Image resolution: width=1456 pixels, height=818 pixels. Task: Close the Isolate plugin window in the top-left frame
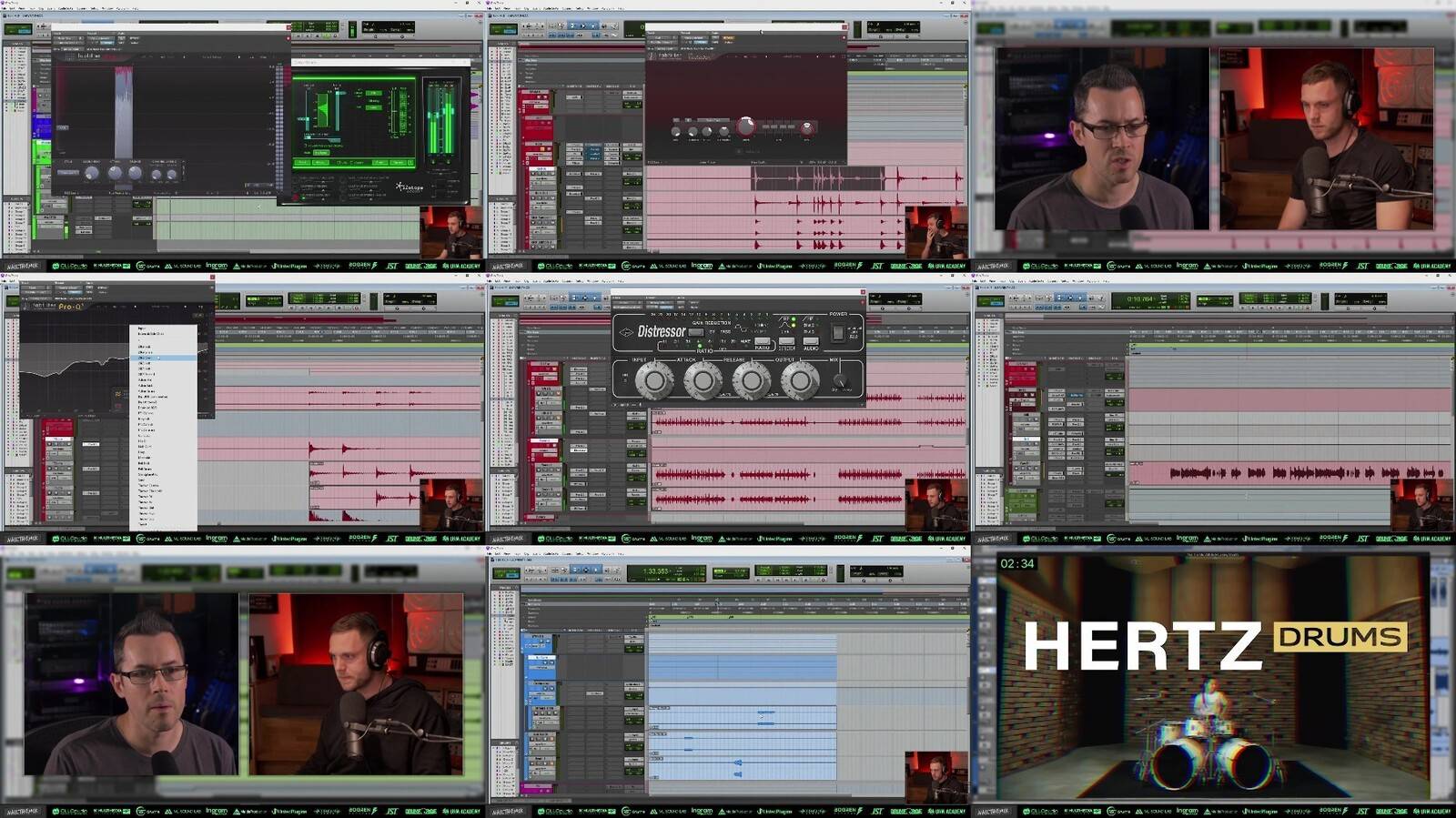click(288, 27)
